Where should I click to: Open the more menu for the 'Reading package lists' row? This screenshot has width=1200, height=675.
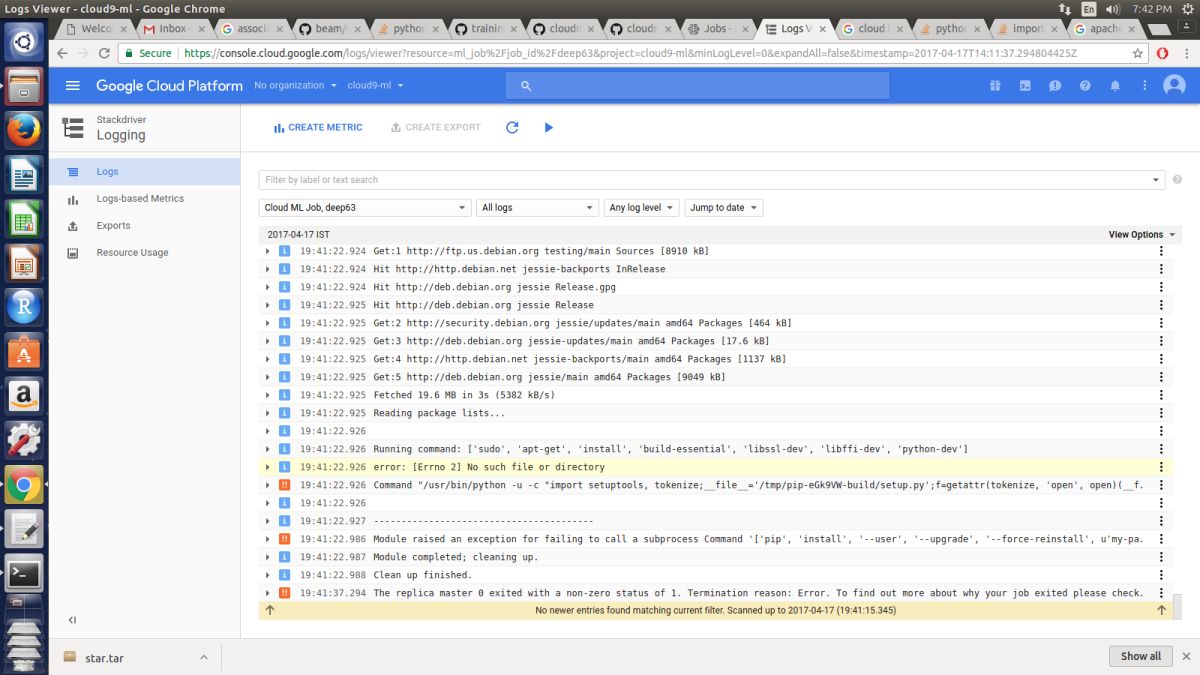pyautogui.click(x=1161, y=413)
